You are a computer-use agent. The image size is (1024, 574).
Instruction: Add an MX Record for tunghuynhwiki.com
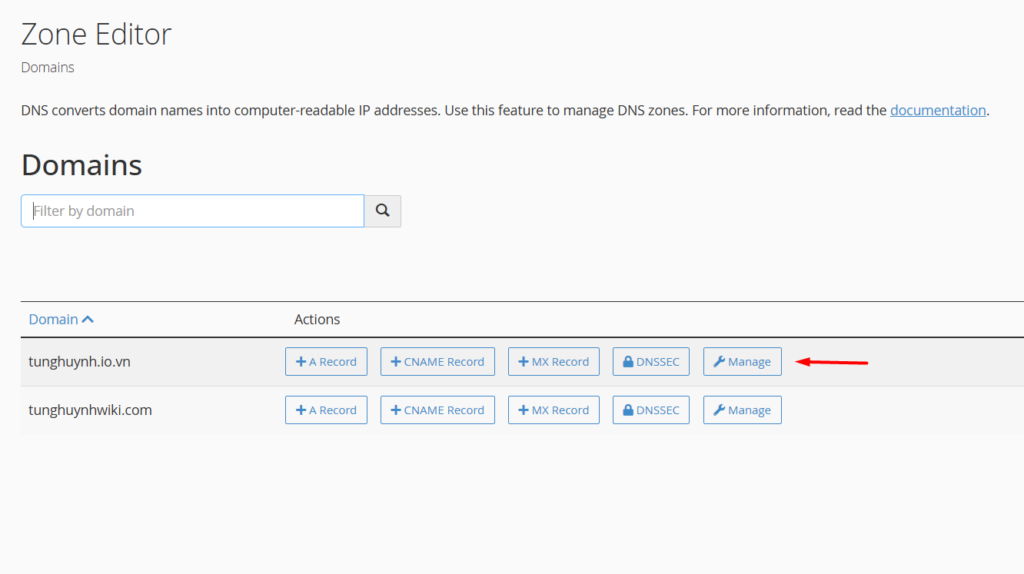(553, 410)
